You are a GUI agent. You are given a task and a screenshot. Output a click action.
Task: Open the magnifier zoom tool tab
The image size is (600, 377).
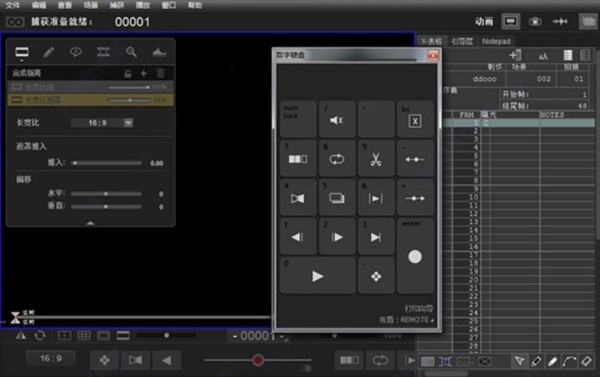pos(131,52)
